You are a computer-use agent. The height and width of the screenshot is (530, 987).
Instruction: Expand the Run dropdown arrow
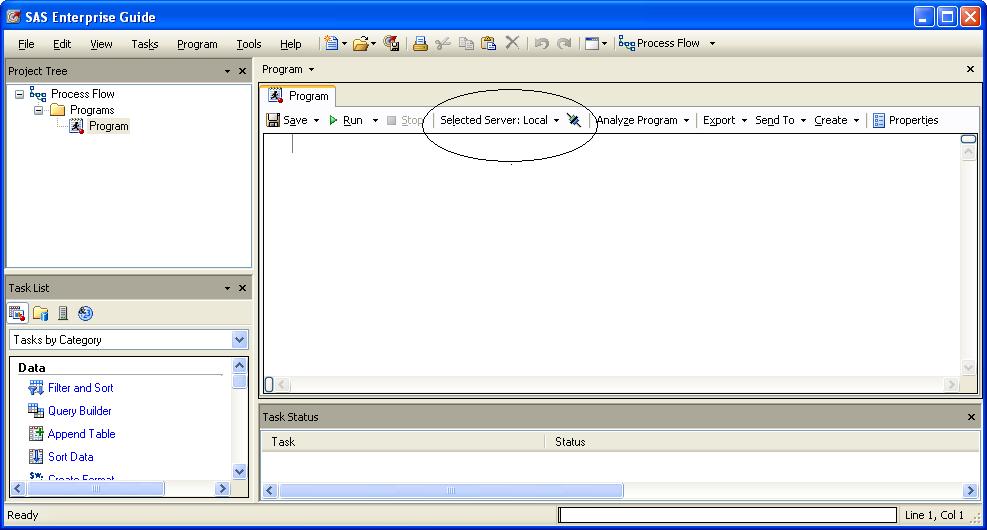(x=375, y=120)
